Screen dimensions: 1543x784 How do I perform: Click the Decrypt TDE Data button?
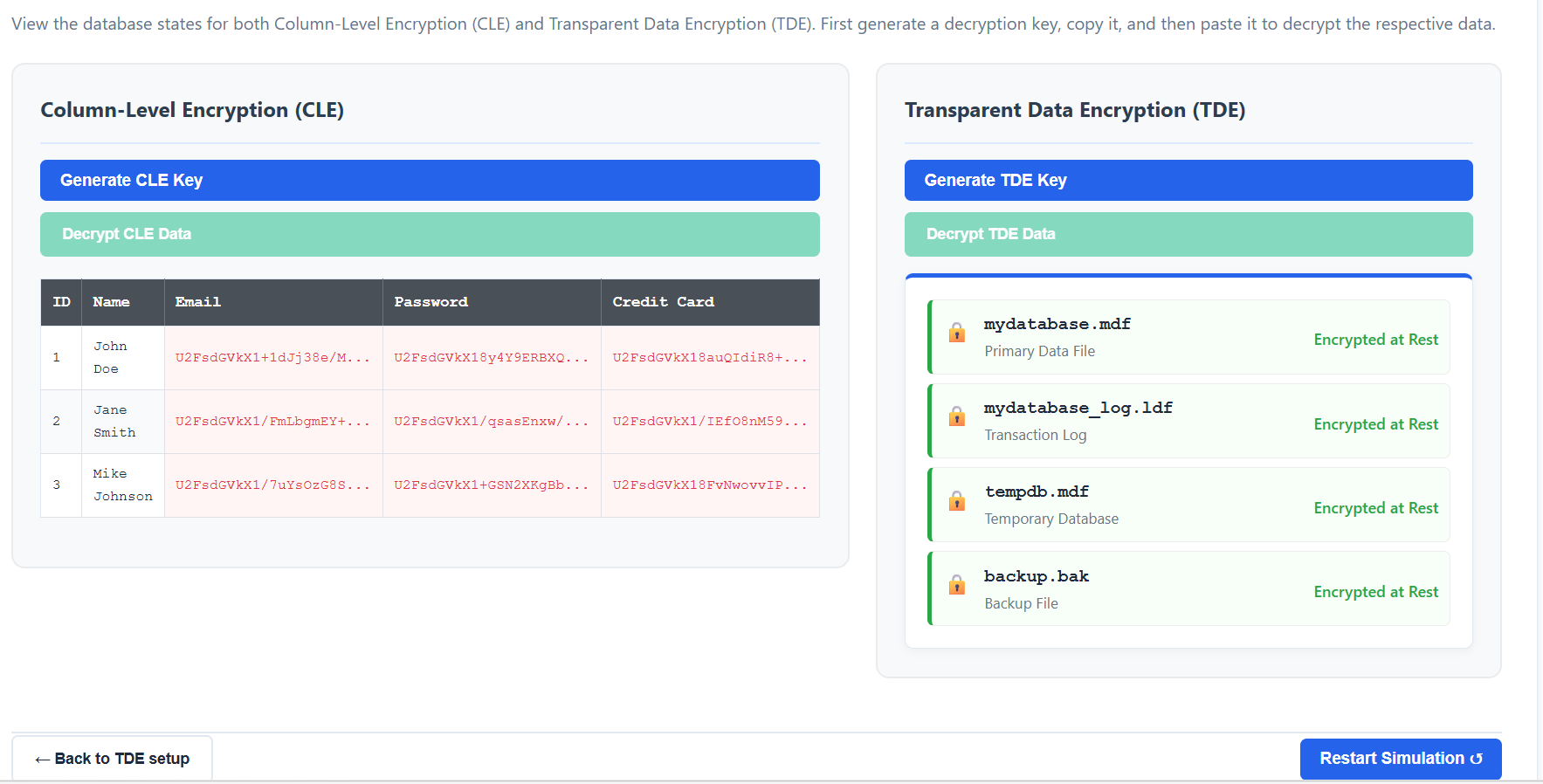1188,234
